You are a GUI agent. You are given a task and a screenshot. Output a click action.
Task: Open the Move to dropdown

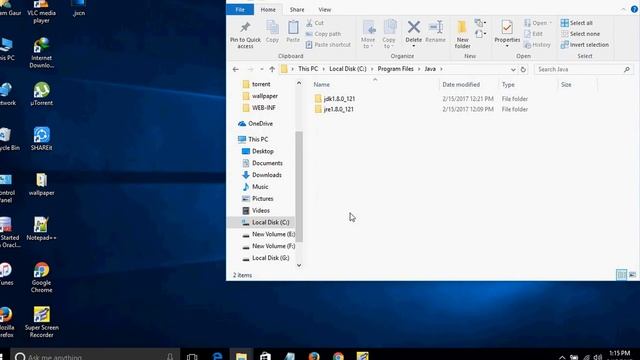(x=368, y=35)
